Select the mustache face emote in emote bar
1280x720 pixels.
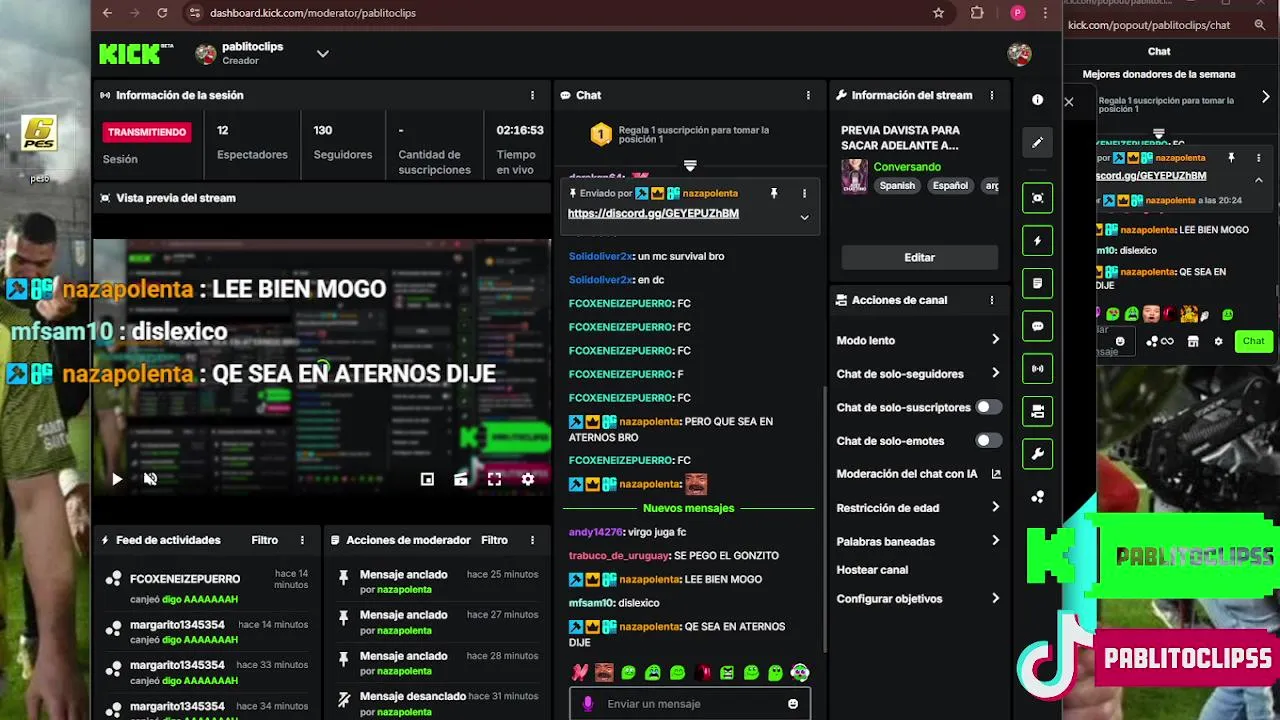(603, 673)
